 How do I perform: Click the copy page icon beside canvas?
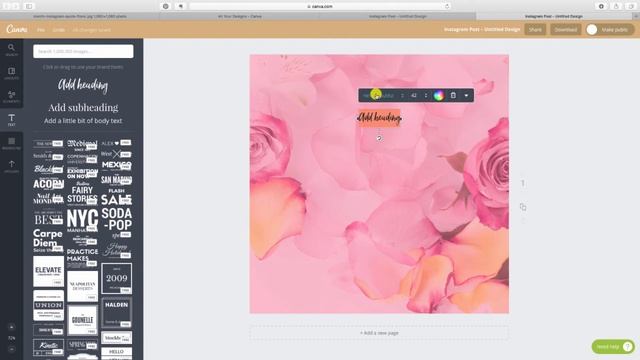click(523, 207)
